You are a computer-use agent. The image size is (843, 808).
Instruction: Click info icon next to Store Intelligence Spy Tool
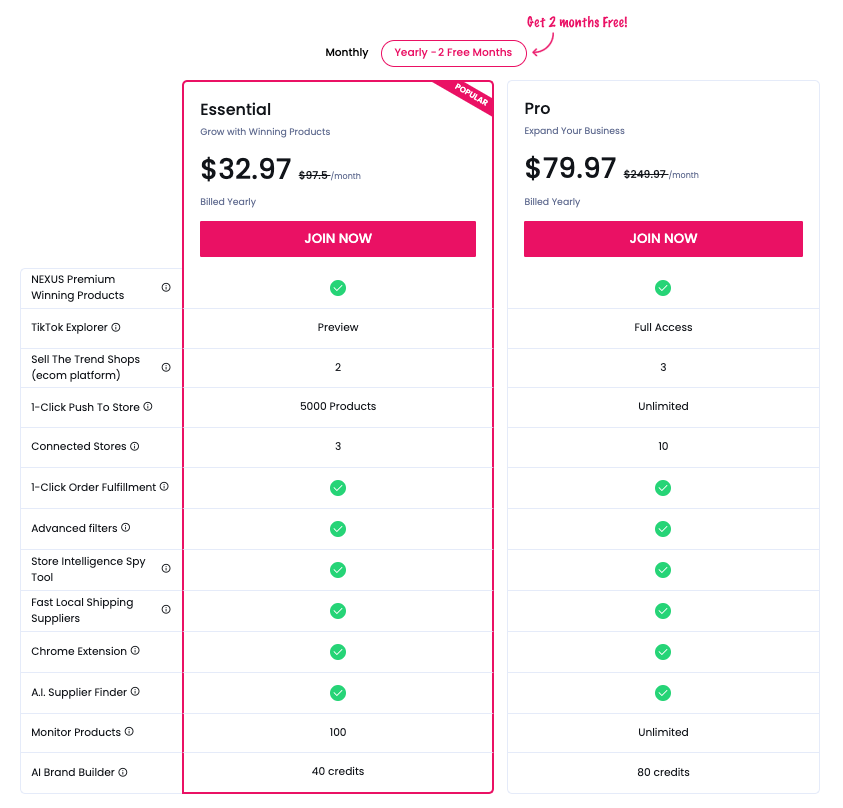[166, 569]
